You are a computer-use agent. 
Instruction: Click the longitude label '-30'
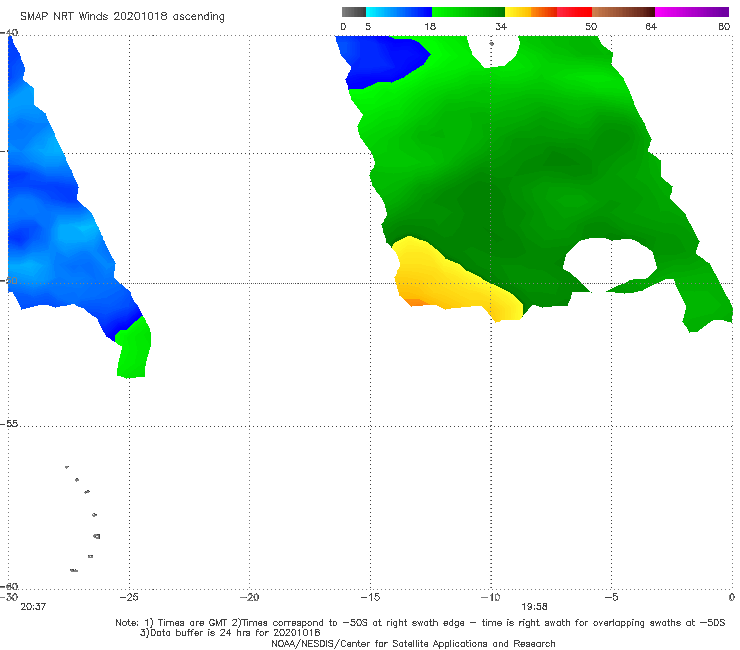9,597
